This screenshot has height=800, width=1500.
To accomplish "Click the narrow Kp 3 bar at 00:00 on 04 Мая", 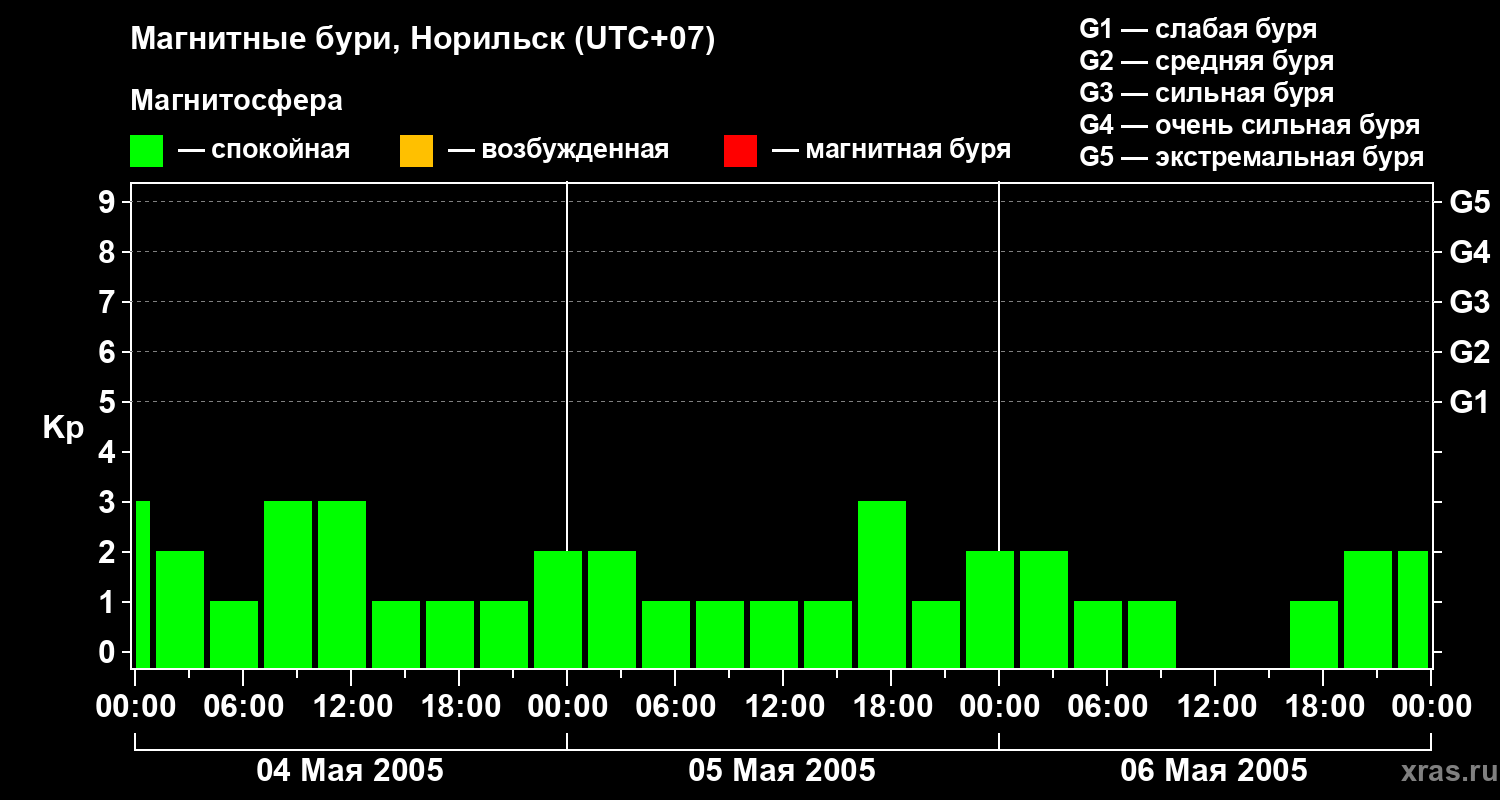I will tap(142, 584).
